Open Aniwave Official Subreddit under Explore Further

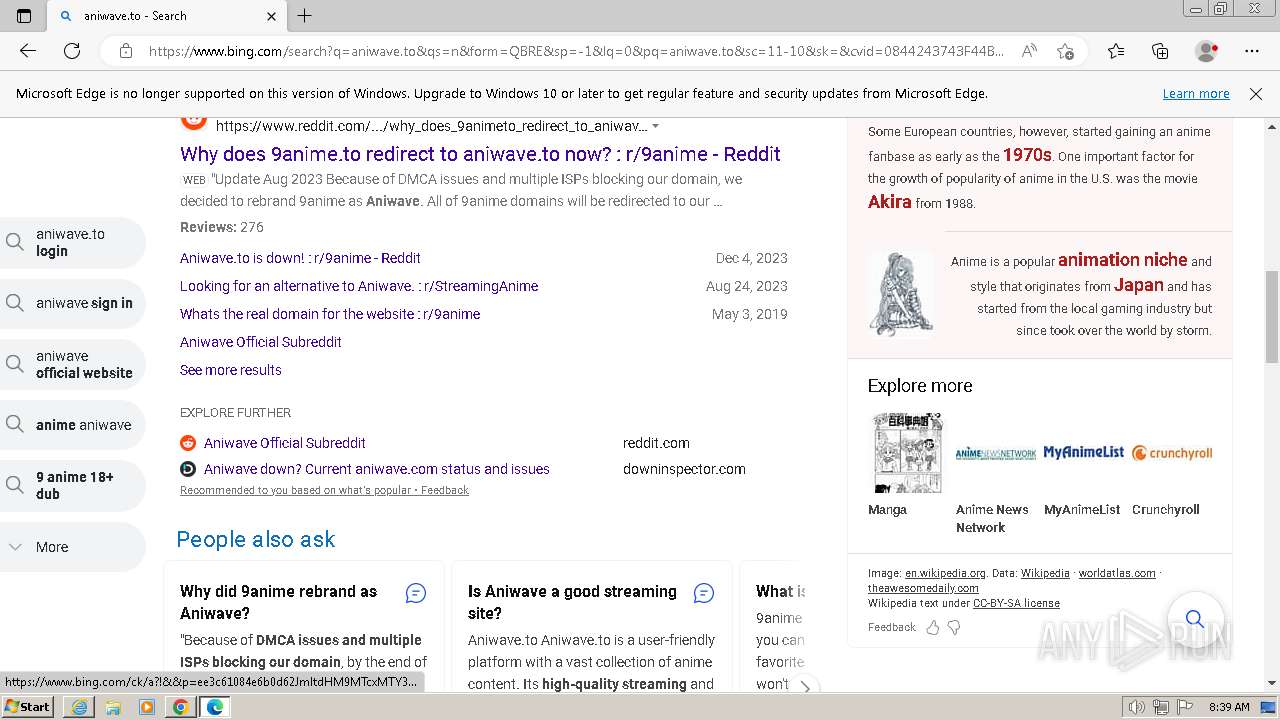point(284,443)
